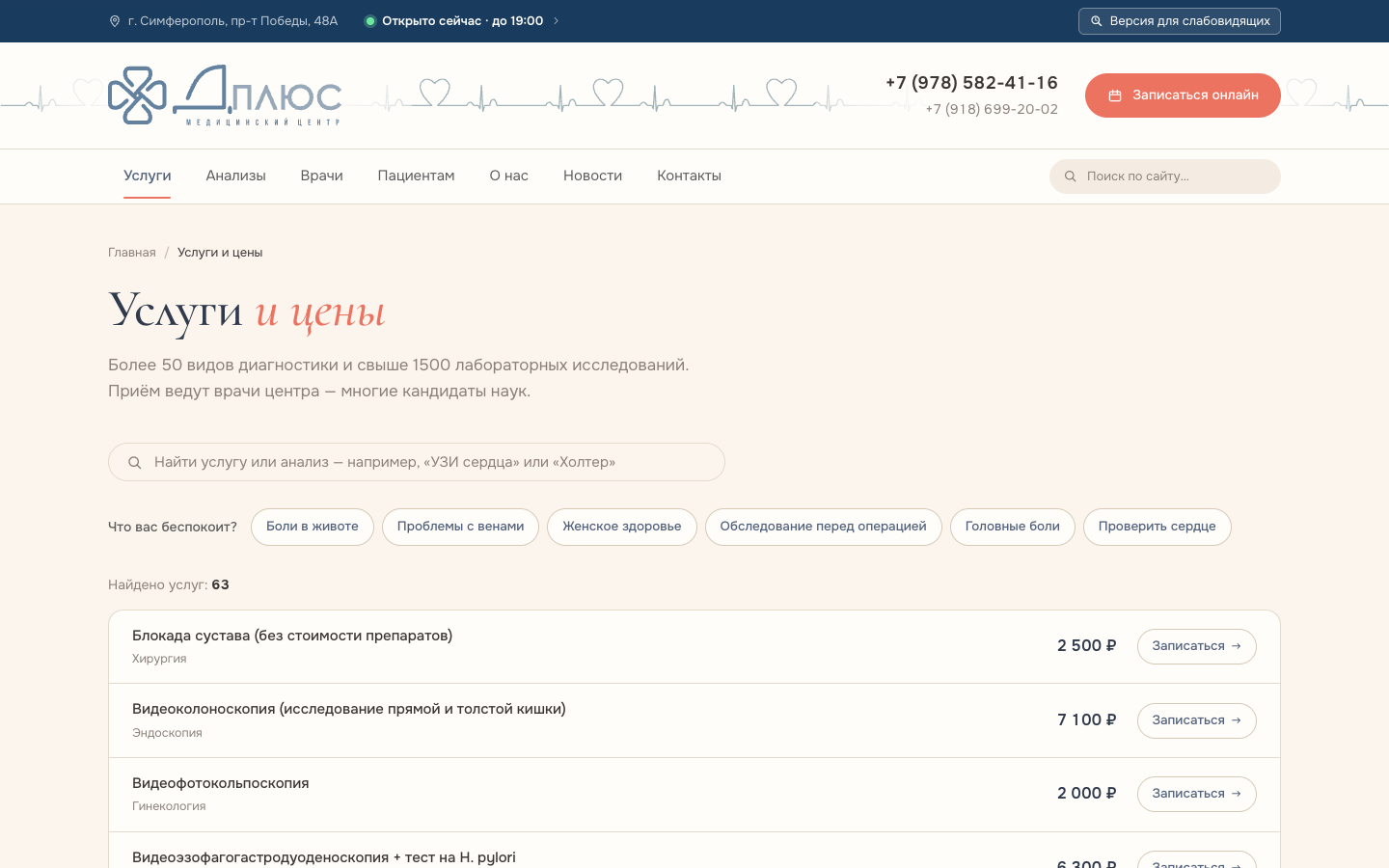Click the Видеофотокольпоскопия service title
The width and height of the screenshot is (1389, 868).
click(x=221, y=783)
